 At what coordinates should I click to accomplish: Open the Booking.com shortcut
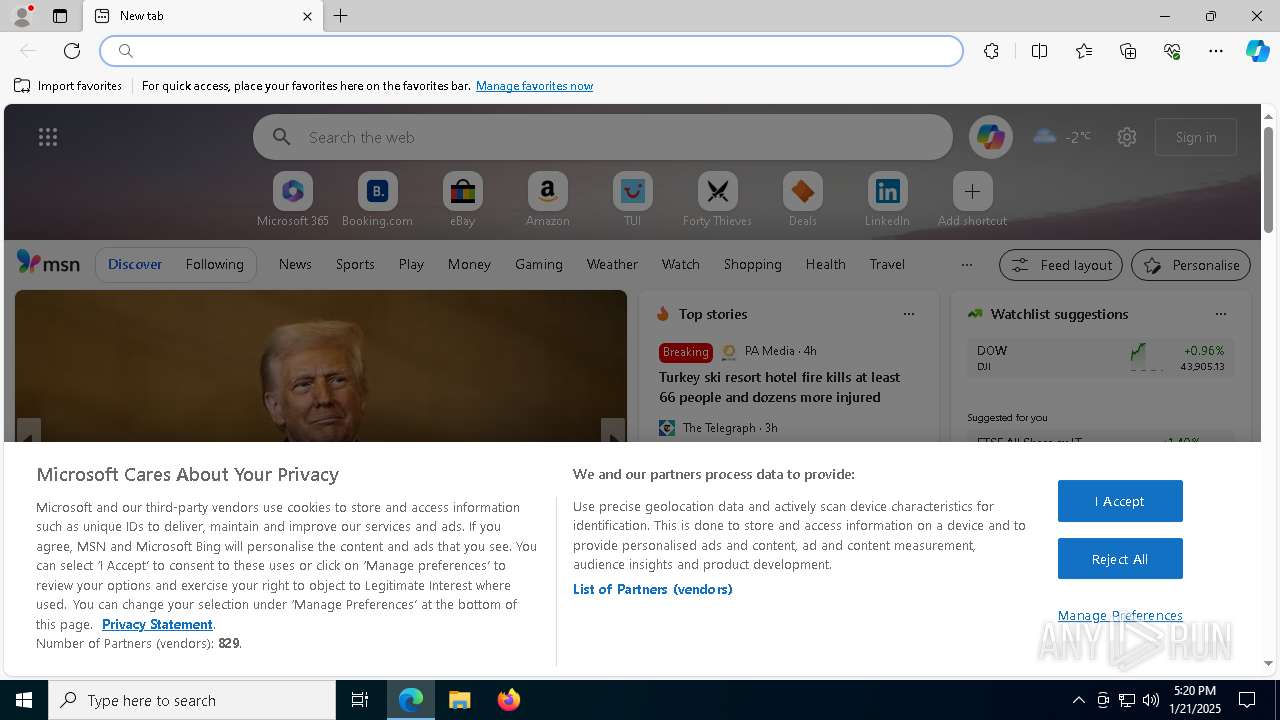coord(377,199)
